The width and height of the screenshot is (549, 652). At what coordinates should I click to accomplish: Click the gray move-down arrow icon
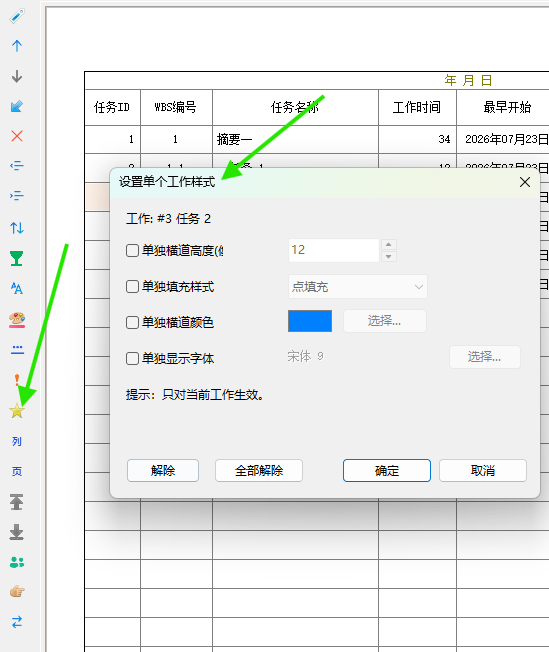pyautogui.click(x=17, y=76)
